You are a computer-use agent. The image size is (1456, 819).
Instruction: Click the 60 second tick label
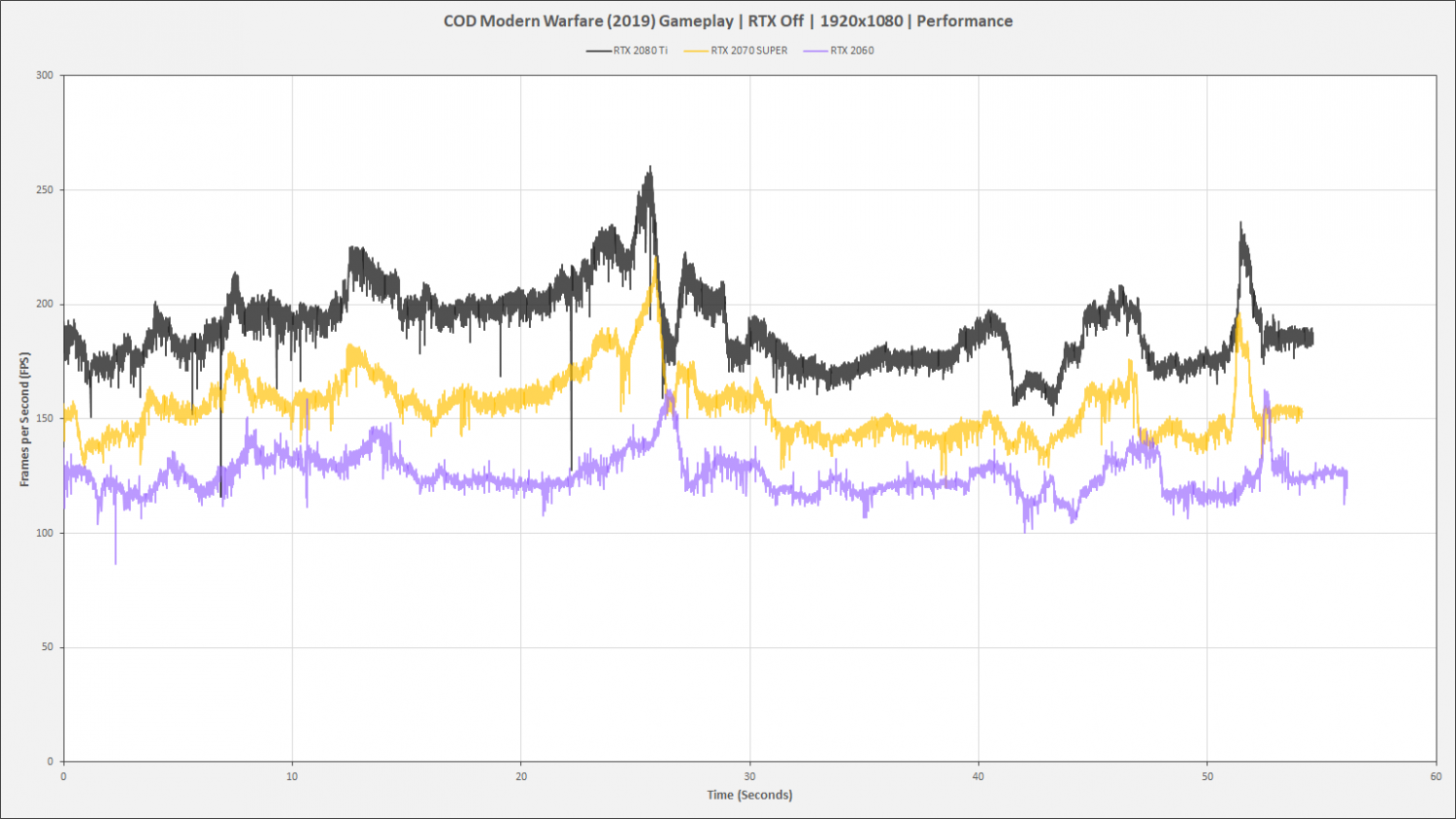point(1436,776)
